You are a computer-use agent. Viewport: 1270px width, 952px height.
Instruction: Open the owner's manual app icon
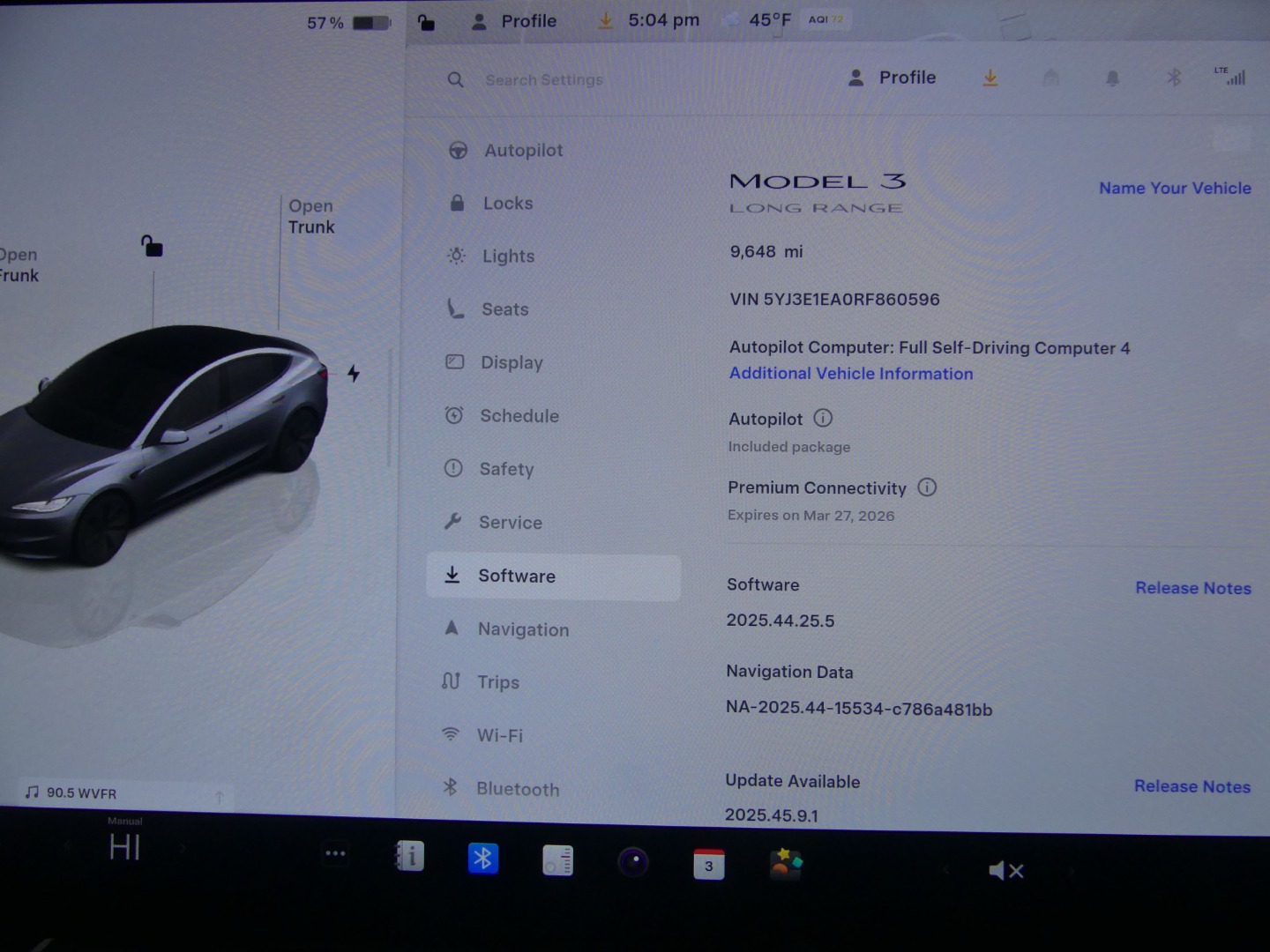409,856
